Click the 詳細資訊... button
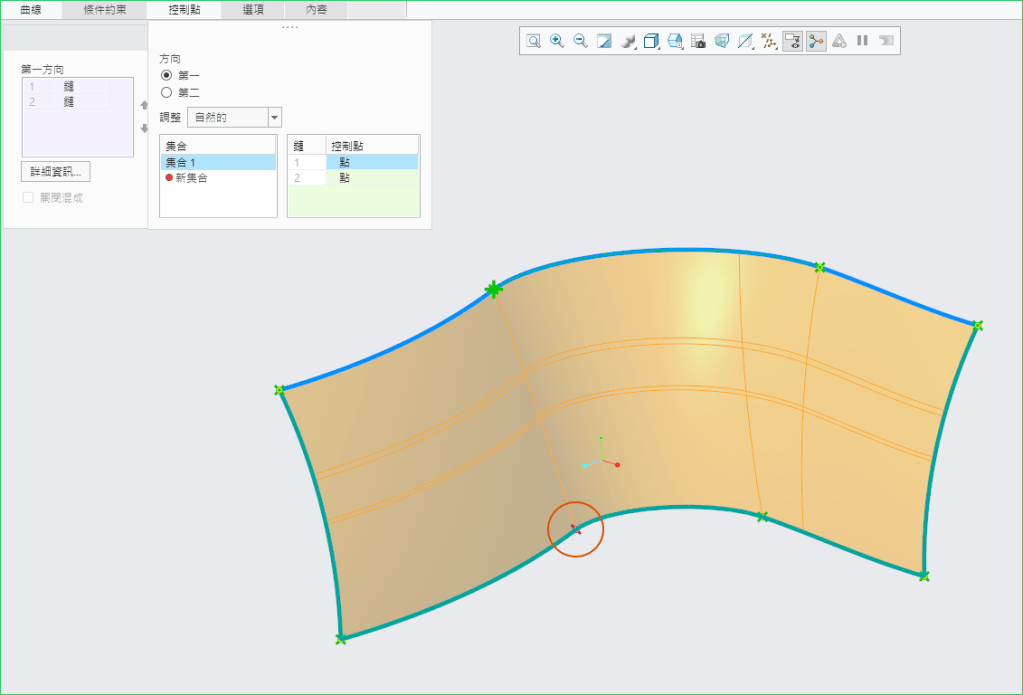 [x=56, y=171]
